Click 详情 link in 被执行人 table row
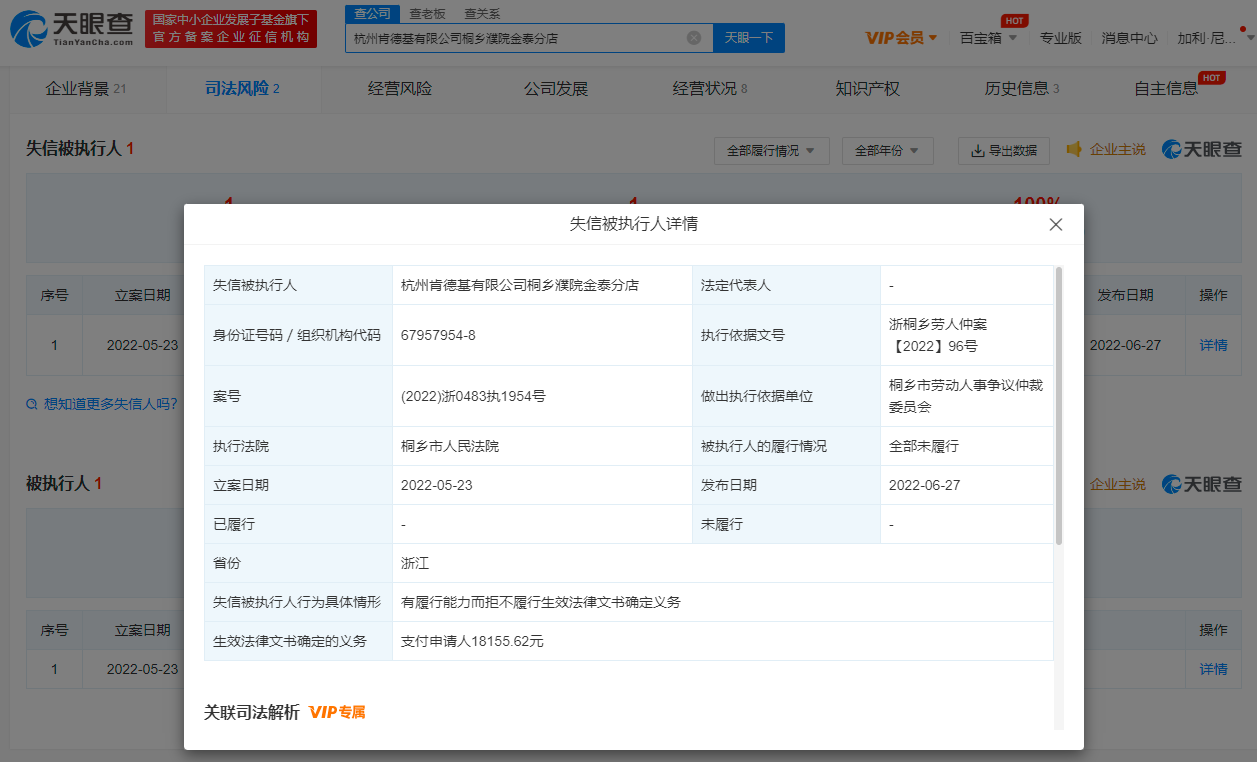Viewport: 1257px width, 762px height. click(1214, 669)
